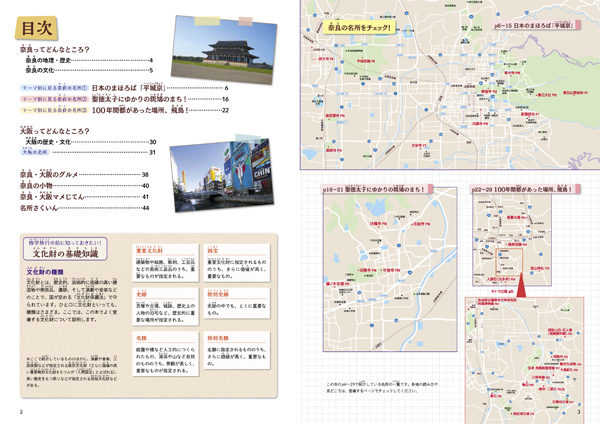Screen dimensions: 600x424
Task: Click 薬師寺 on the Nara map
Action: pyautogui.click(x=334, y=150)
